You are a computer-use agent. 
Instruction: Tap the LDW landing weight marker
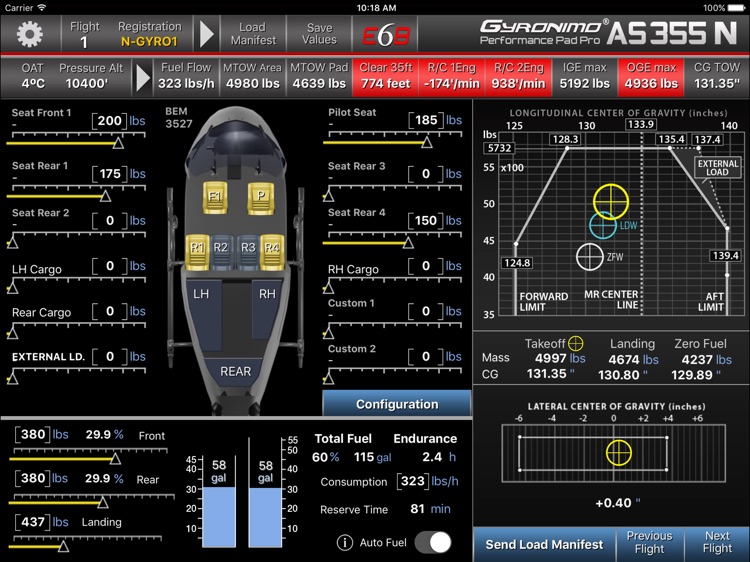603,225
